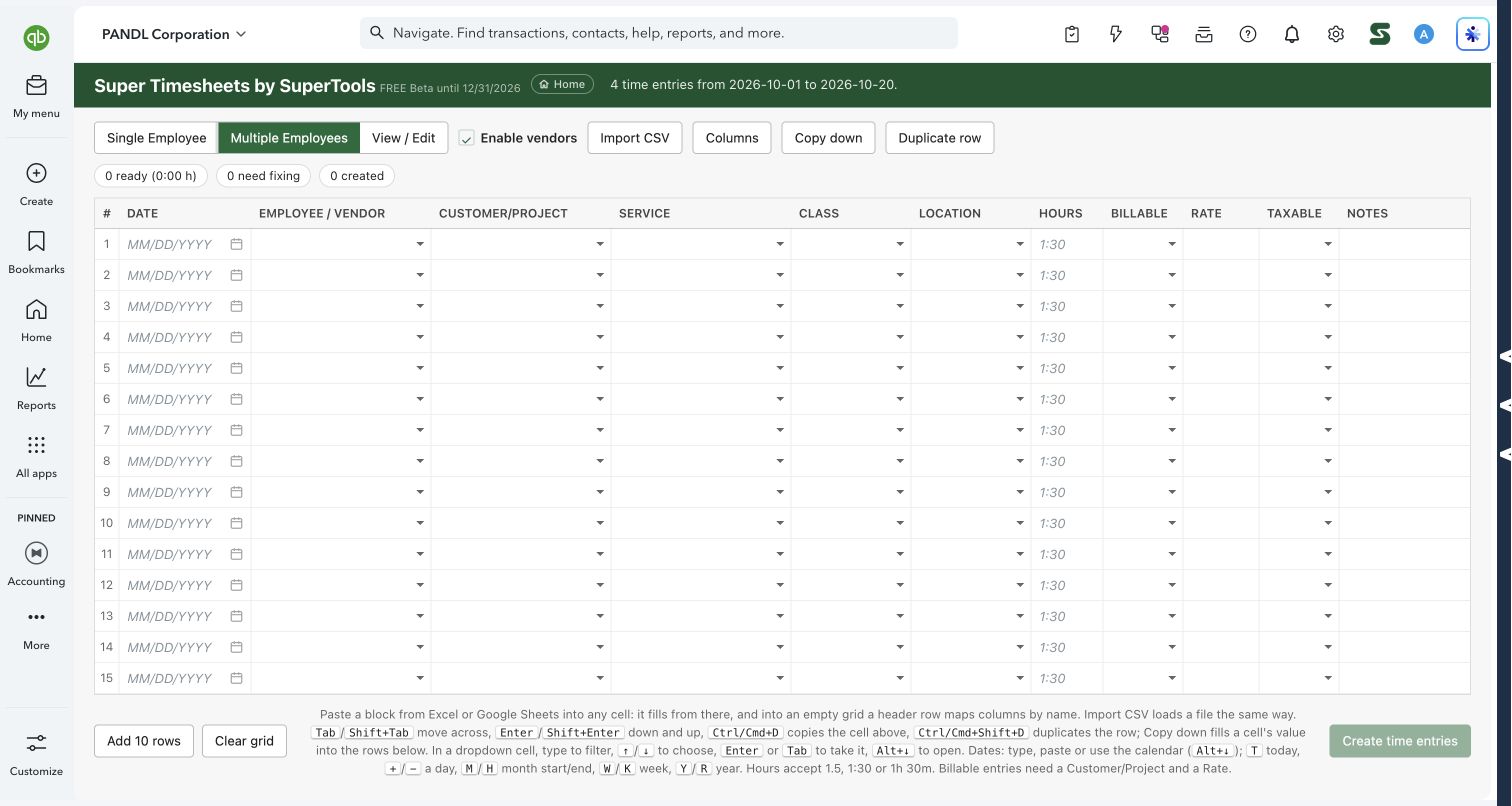Open the My menu briefcase icon
1512x806 pixels.
tap(36, 85)
